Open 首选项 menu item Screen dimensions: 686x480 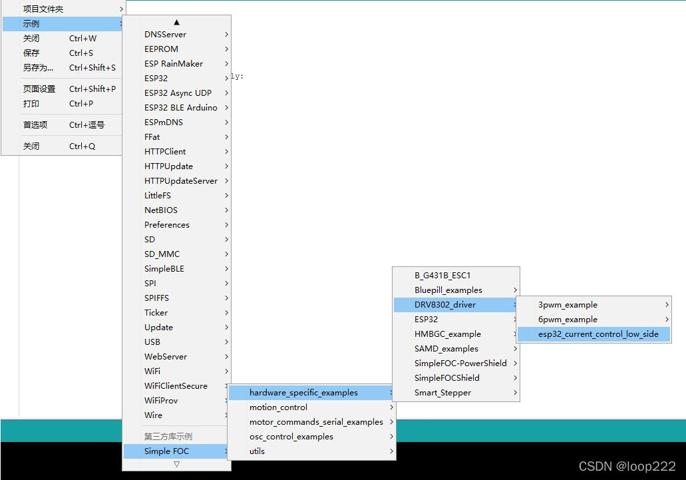coord(63,125)
